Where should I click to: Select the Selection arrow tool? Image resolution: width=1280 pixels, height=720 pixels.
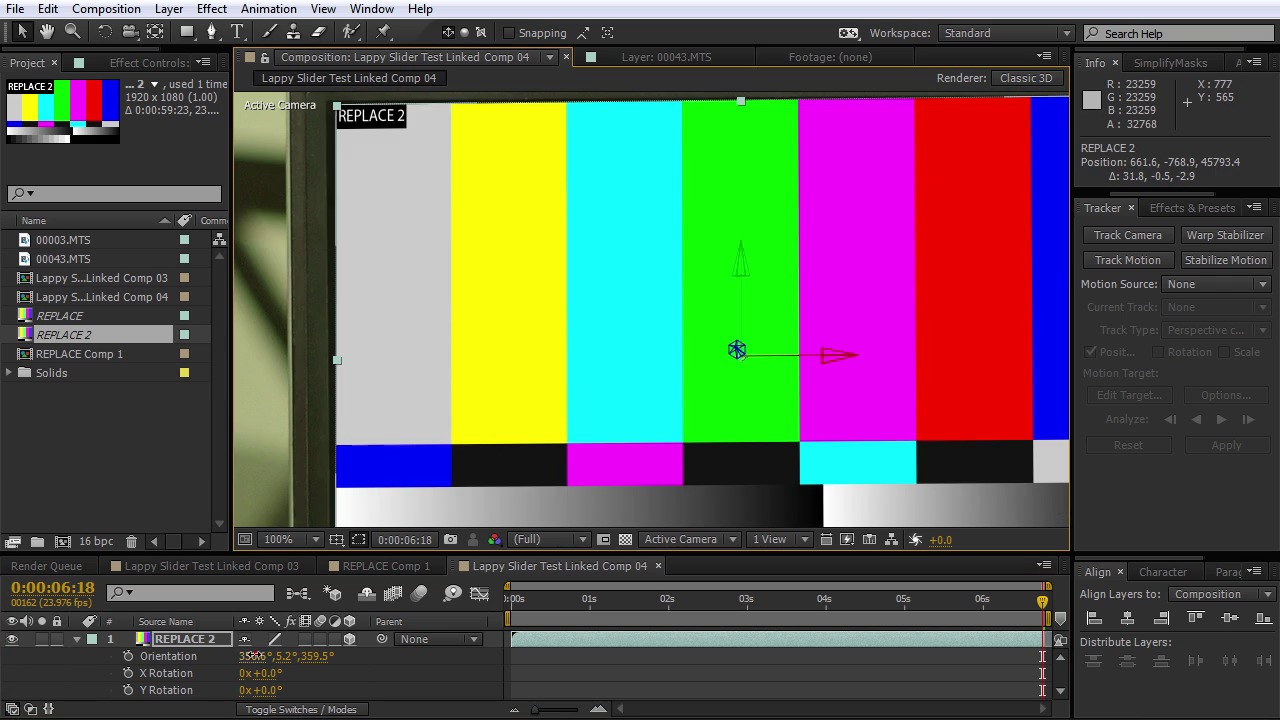[23, 32]
